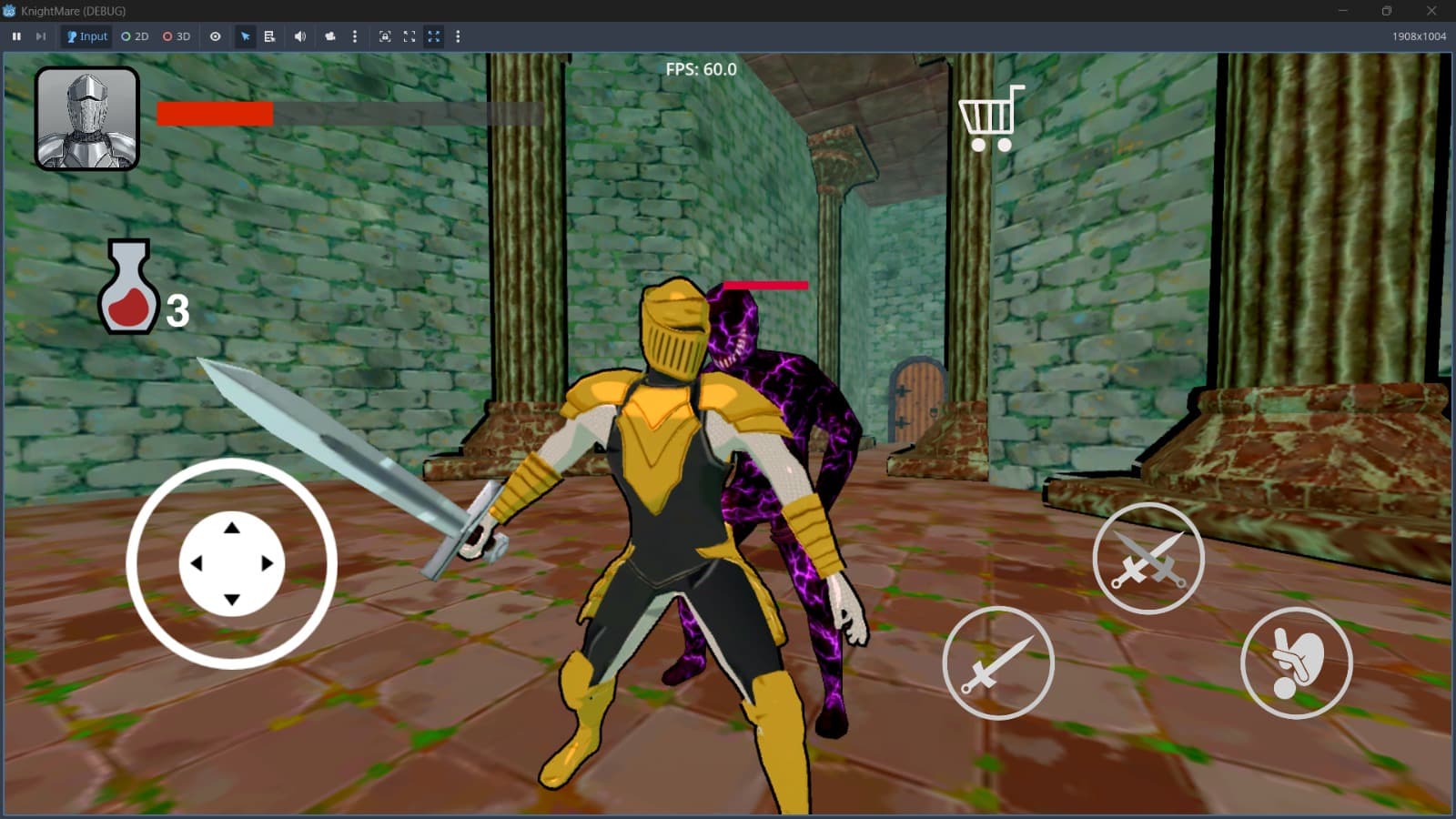Open the shop cart icon
The height and width of the screenshot is (819, 1456).
991,118
